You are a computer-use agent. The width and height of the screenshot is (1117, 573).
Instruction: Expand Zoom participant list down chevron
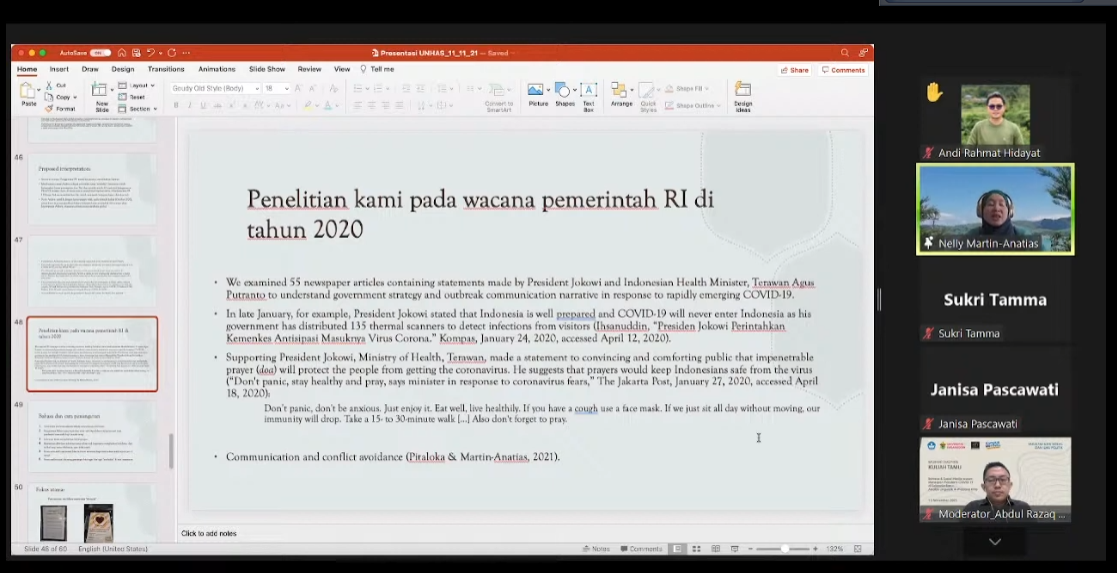click(x=994, y=542)
